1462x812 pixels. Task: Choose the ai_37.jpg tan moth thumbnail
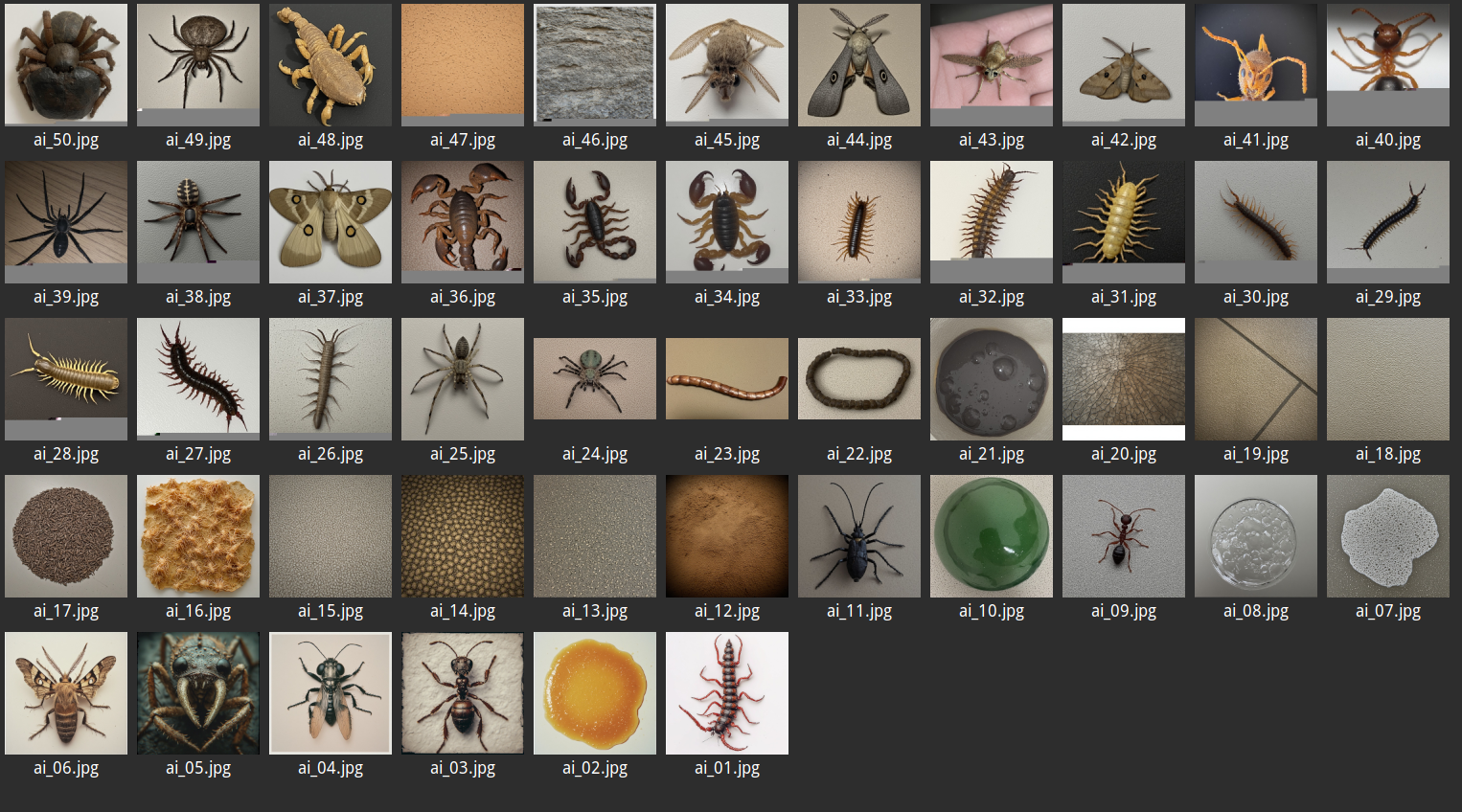(x=331, y=222)
